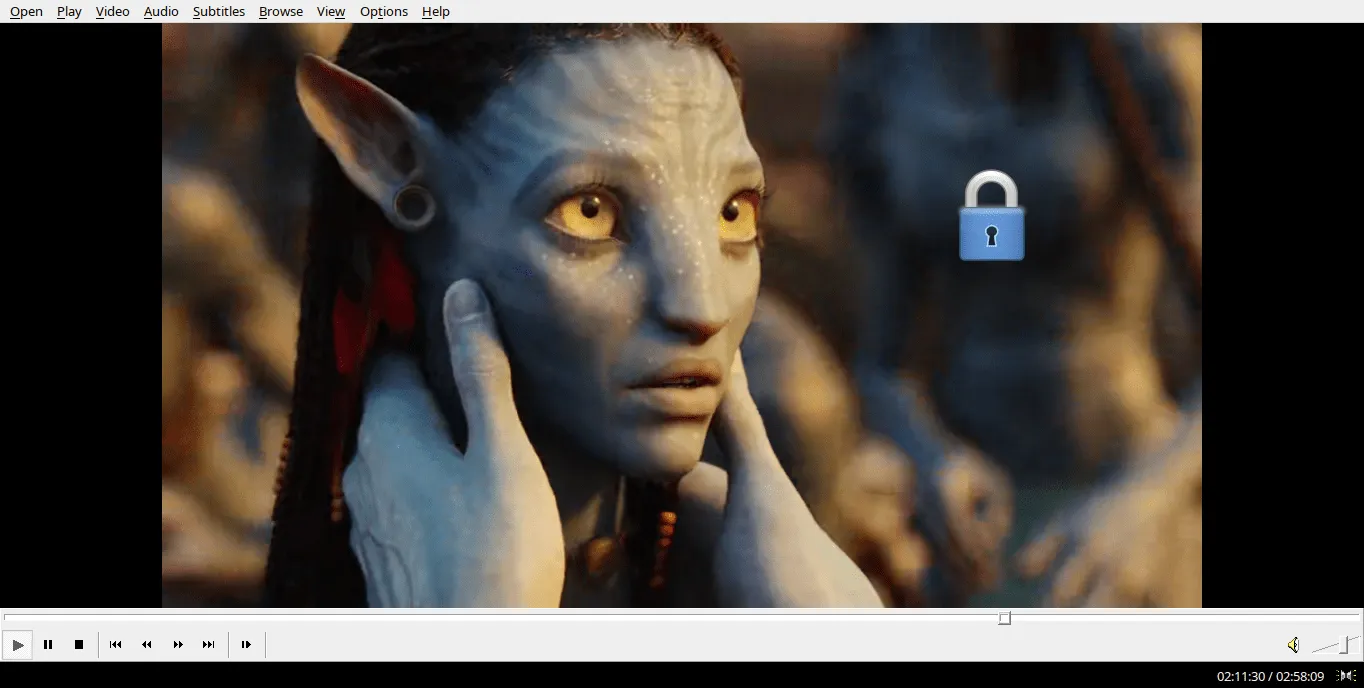Skip to the next chapter
Image resolution: width=1364 pixels, height=688 pixels.
pyautogui.click(x=209, y=645)
